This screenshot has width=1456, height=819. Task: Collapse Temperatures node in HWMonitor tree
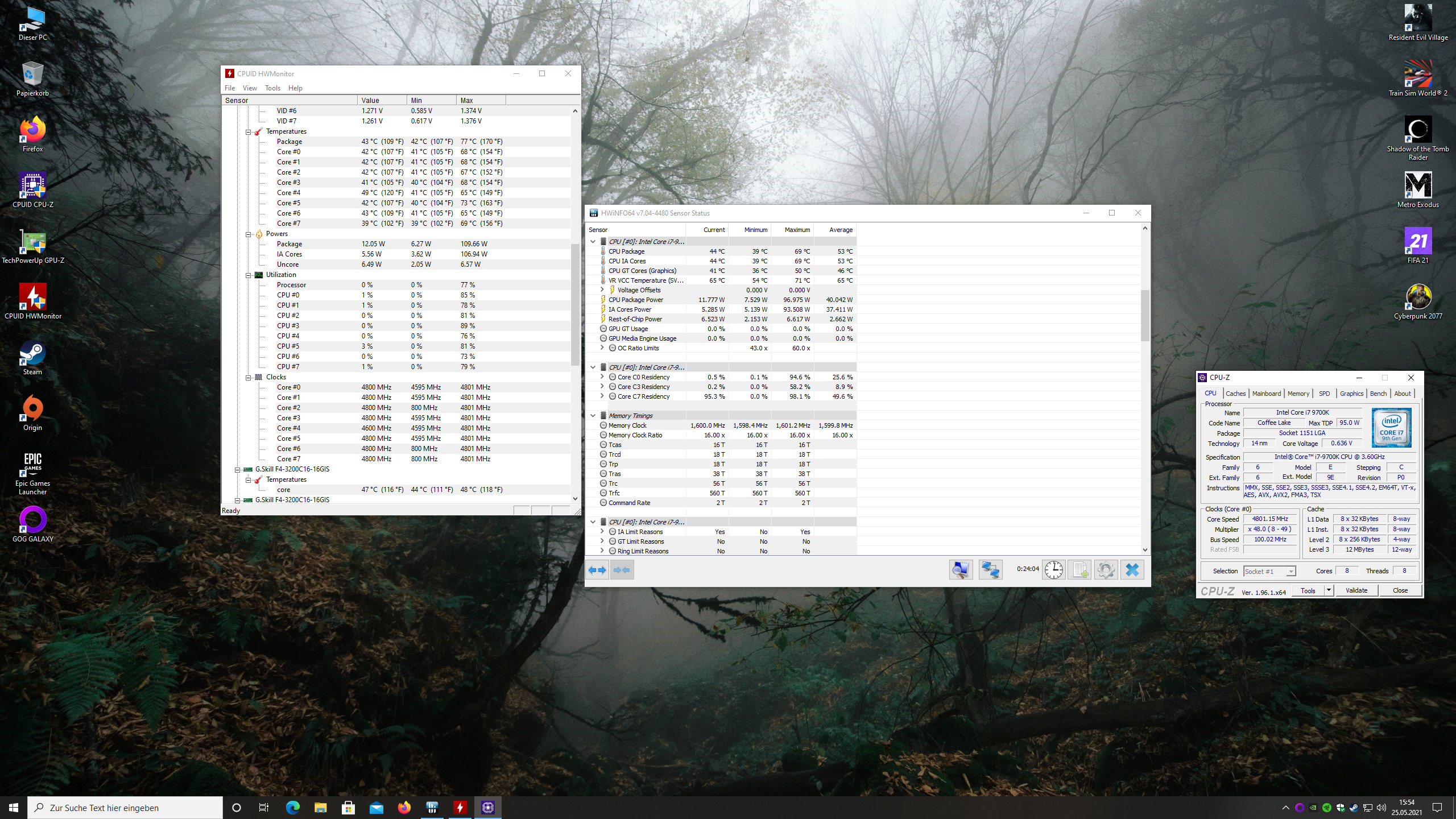tap(249, 132)
